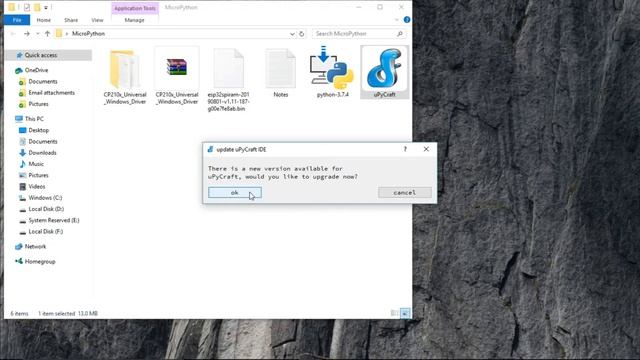Open Local Disk (F:) drive

[46, 231]
